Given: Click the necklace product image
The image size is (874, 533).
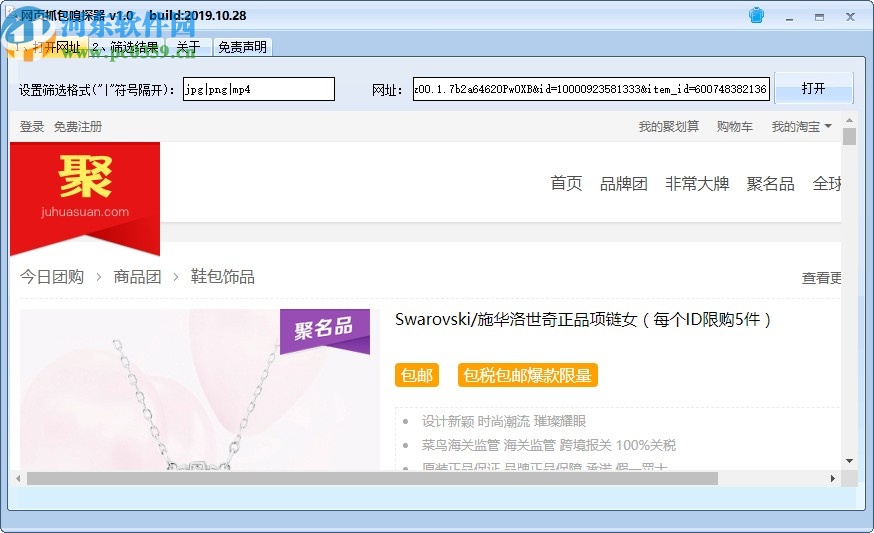Looking at the screenshot, I should coord(200,390).
